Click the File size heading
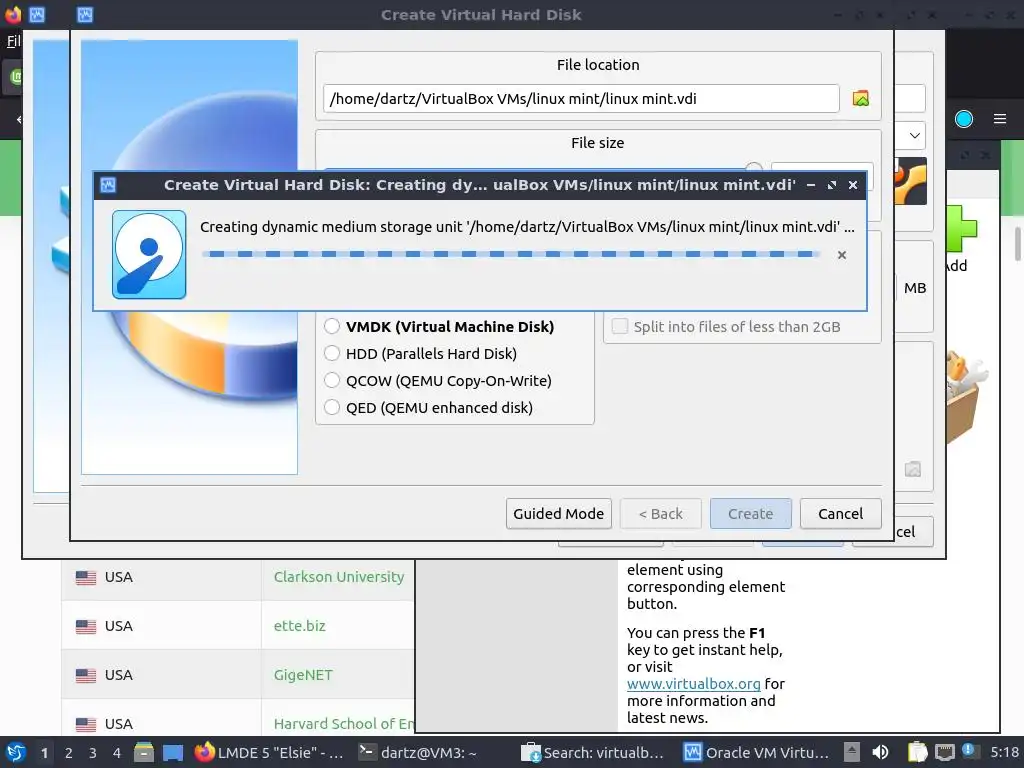 [x=598, y=142]
